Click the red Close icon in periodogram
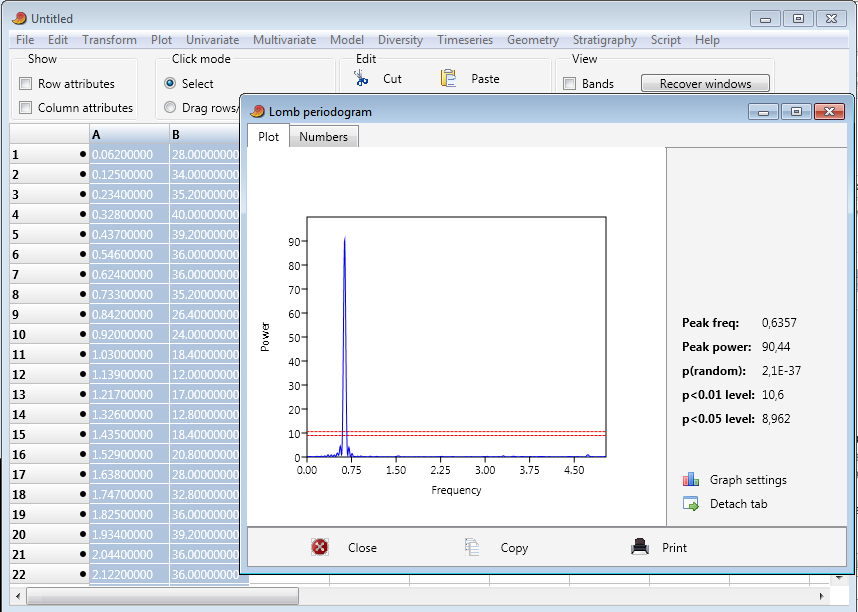 click(x=320, y=547)
